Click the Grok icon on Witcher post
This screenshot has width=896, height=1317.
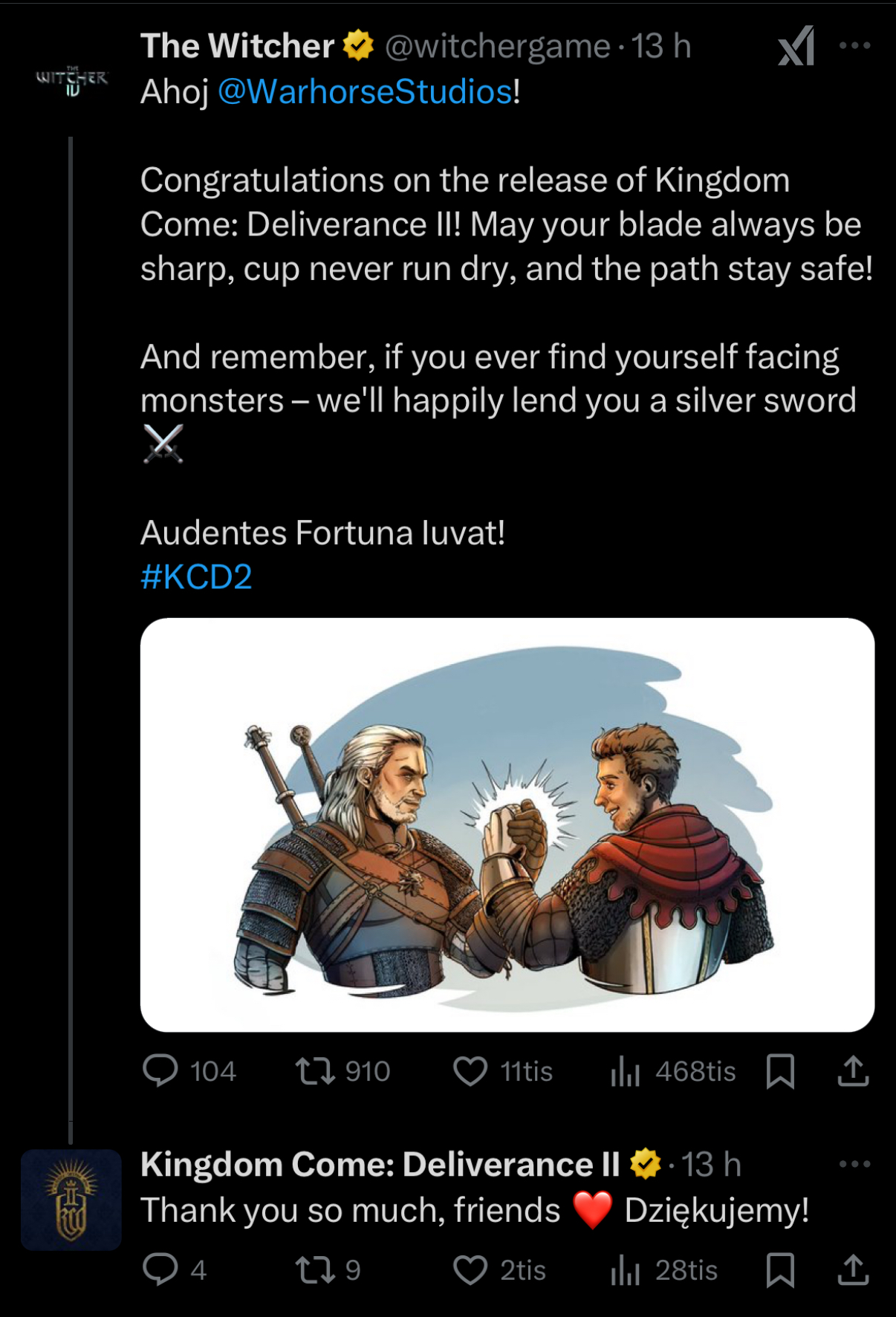tap(796, 47)
